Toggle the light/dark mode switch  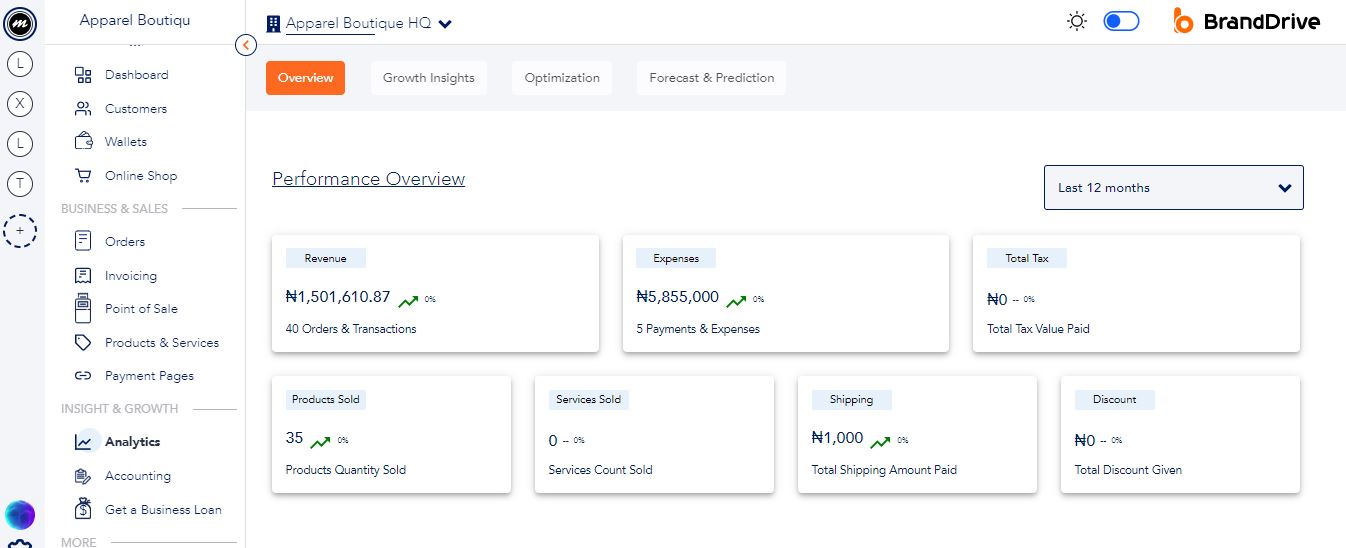pos(1121,21)
